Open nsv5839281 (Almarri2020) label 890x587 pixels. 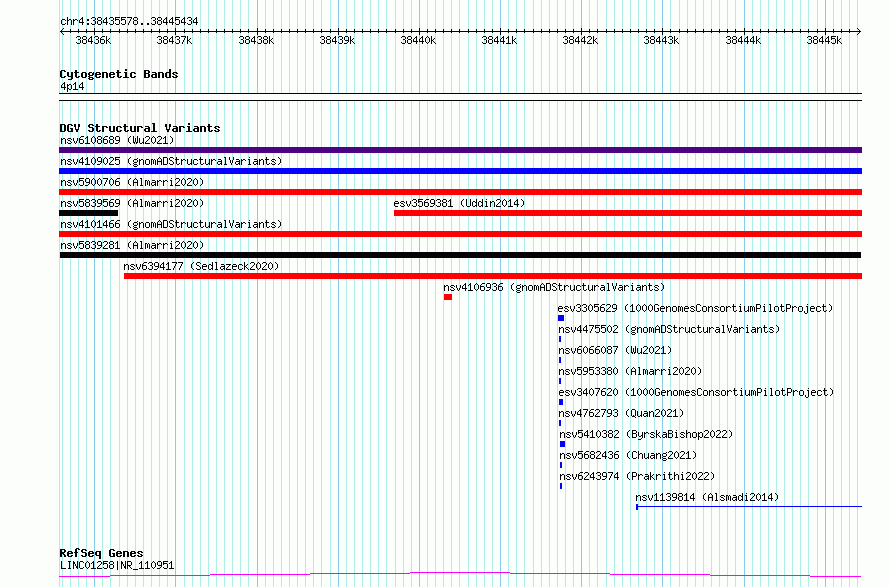click(x=132, y=245)
